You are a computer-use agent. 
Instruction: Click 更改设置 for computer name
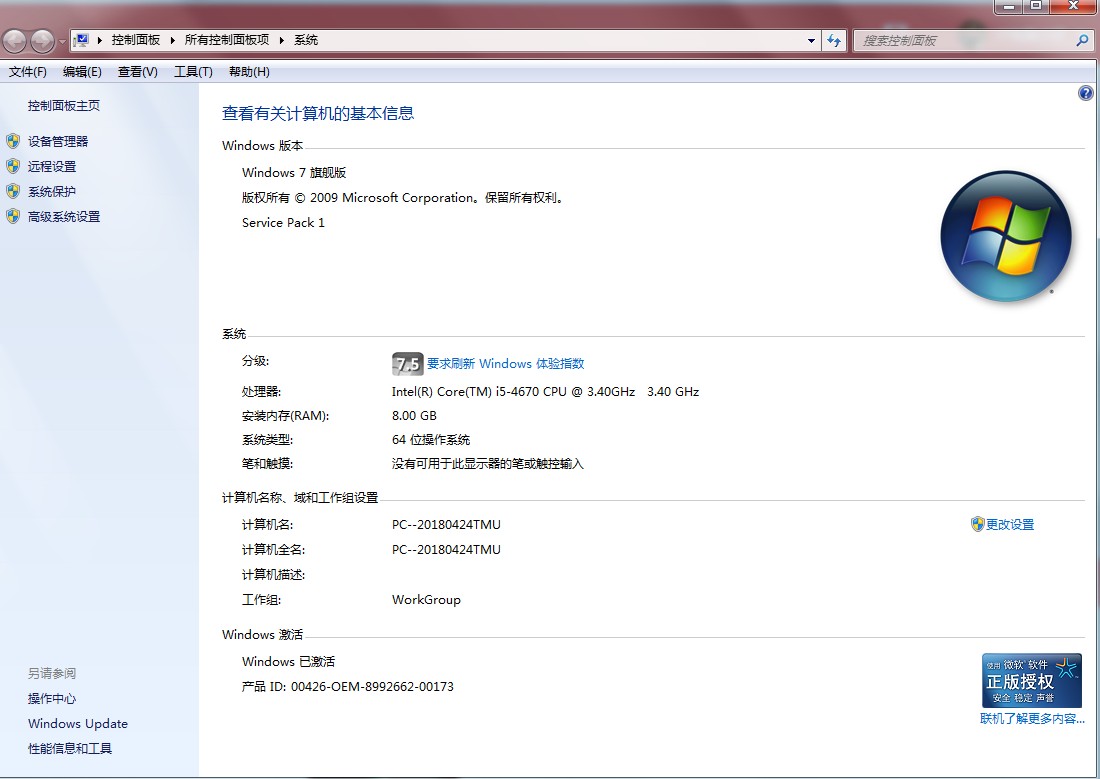coord(1010,523)
